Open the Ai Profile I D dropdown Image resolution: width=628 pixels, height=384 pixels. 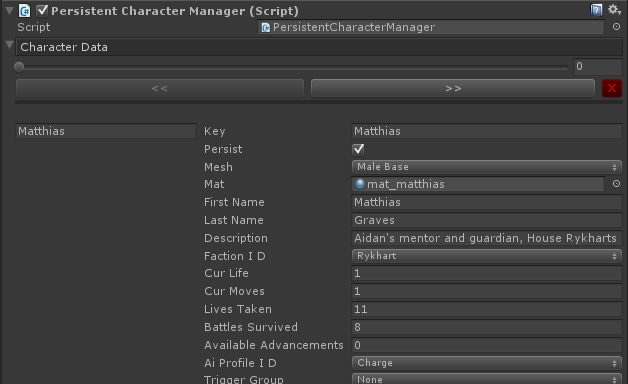click(x=487, y=363)
